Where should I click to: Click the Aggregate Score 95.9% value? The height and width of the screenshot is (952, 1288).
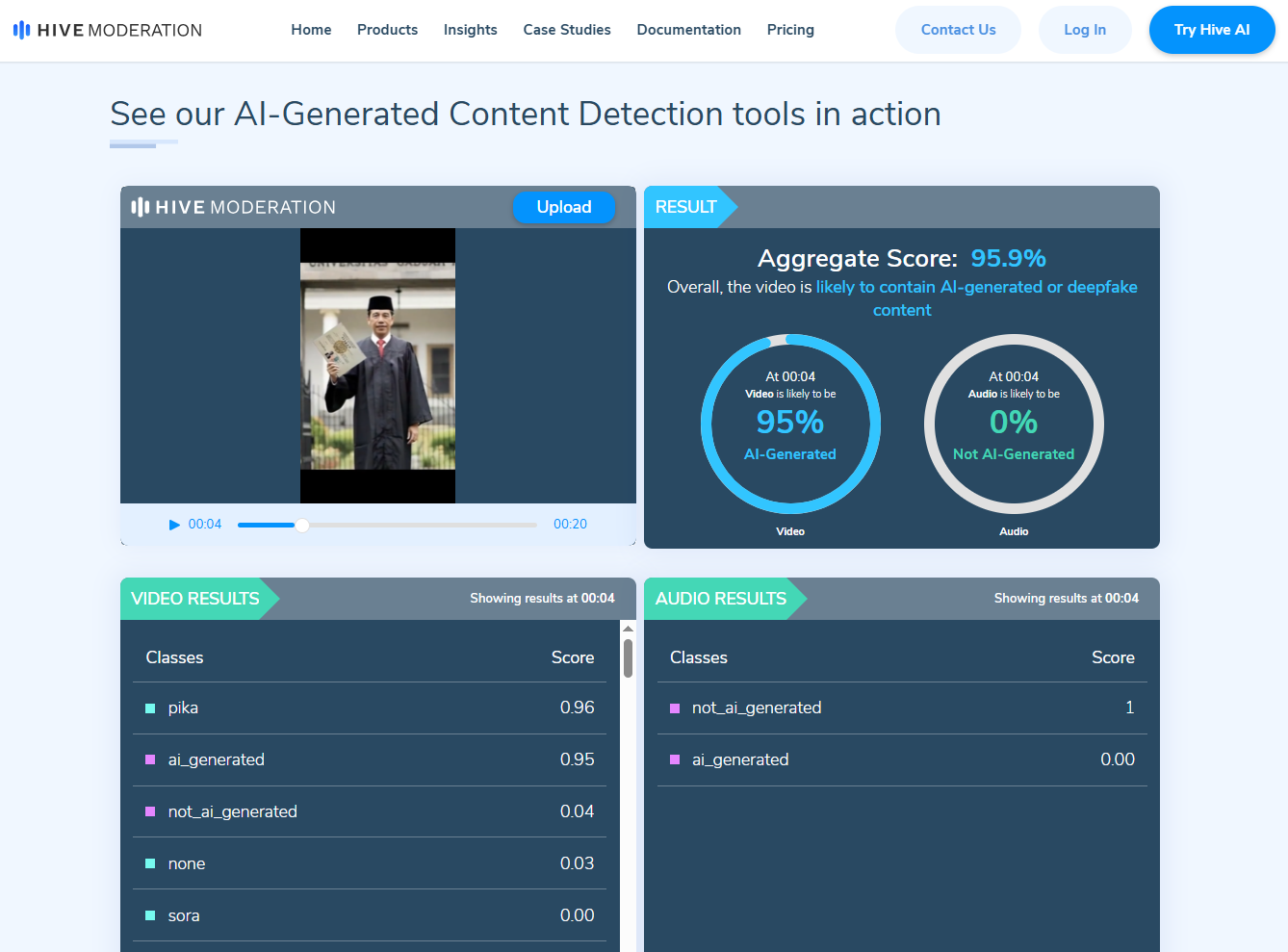[1008, 258]
